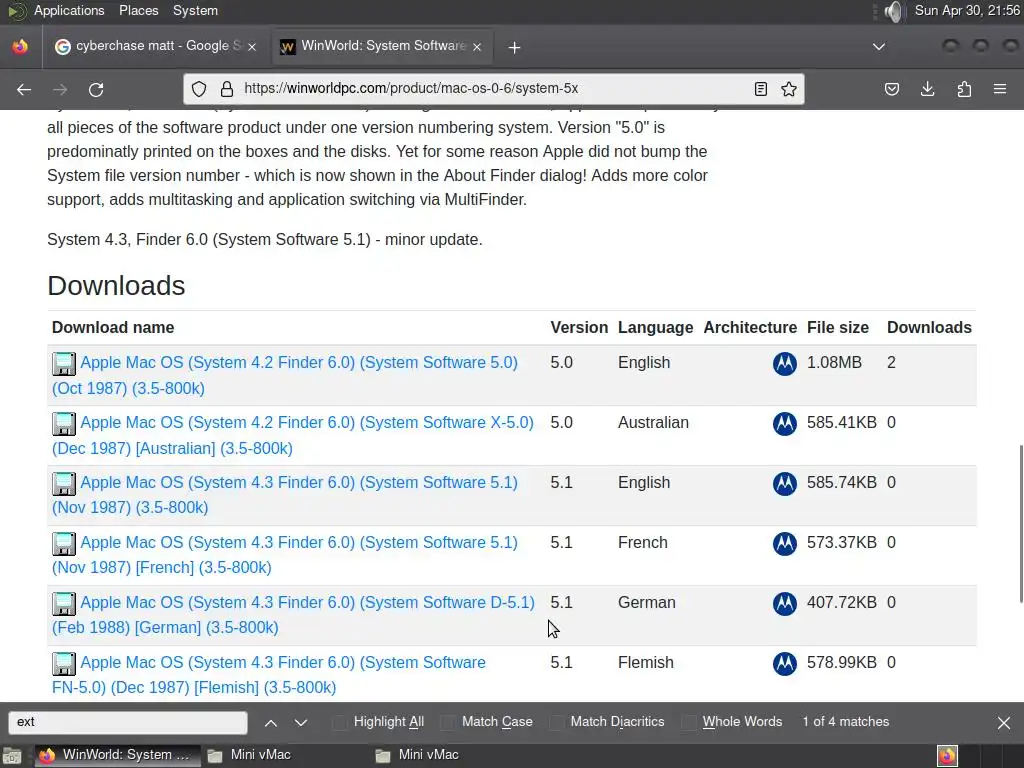Close the WinWorld System Software tab
Image resolution: width=1024 pixels, height=768 pixels.
tap(477, 46)
